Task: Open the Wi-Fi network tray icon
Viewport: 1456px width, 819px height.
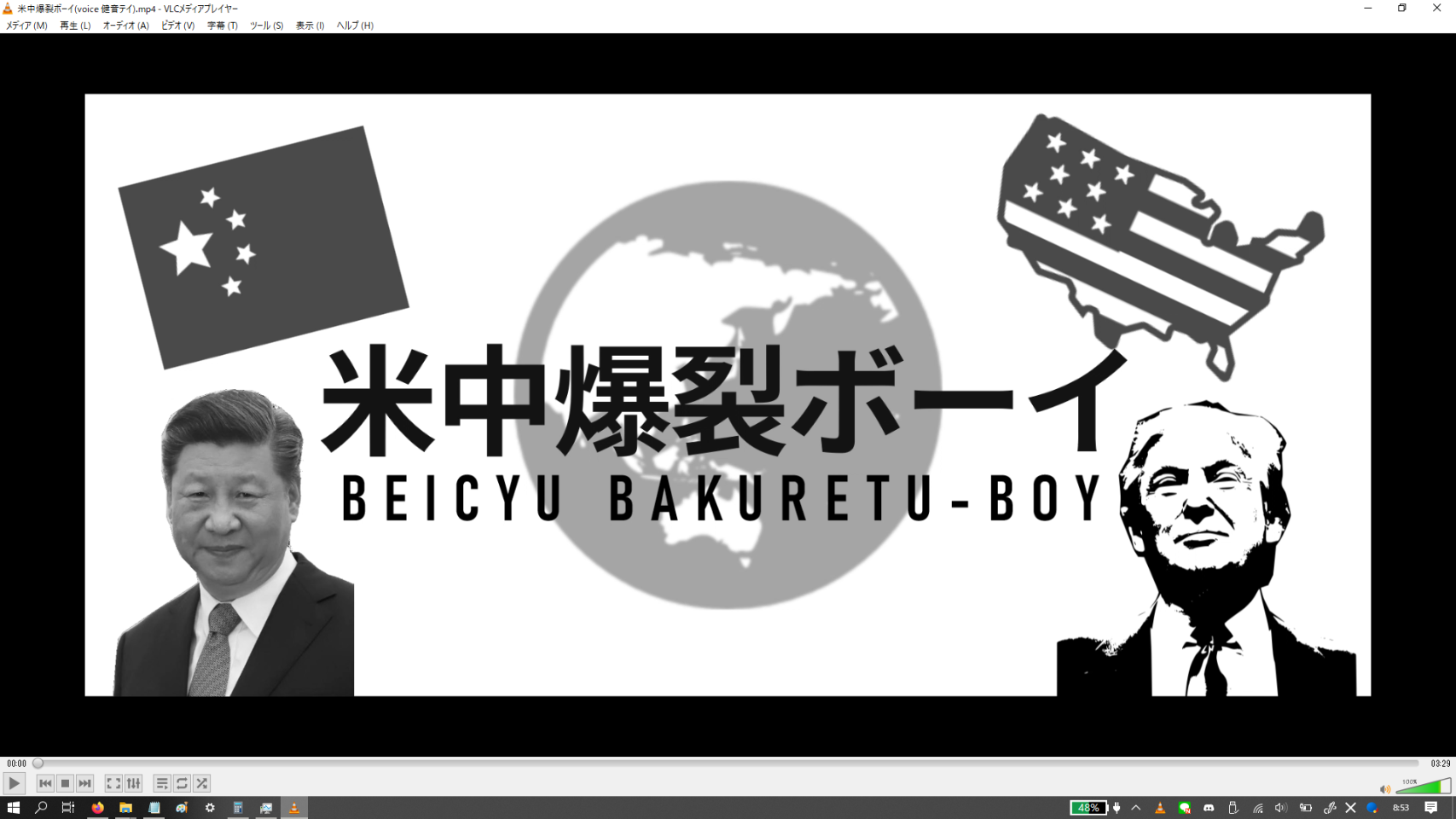Action: tap(1258, 808)
